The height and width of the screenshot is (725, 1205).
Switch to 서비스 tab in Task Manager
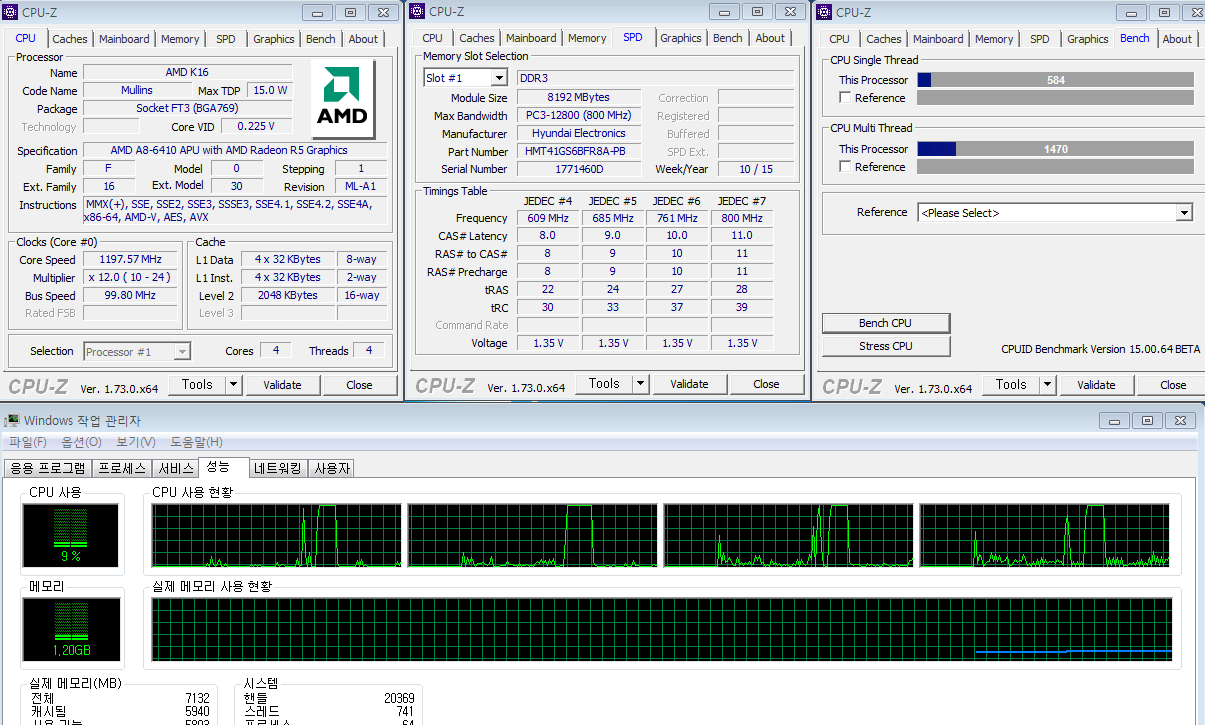coord(176,468)
